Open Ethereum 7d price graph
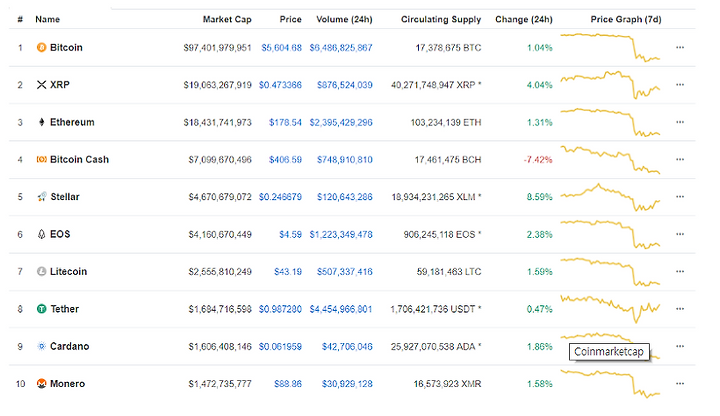This screenshot has width=720, height=416. [x=610, y=122]
